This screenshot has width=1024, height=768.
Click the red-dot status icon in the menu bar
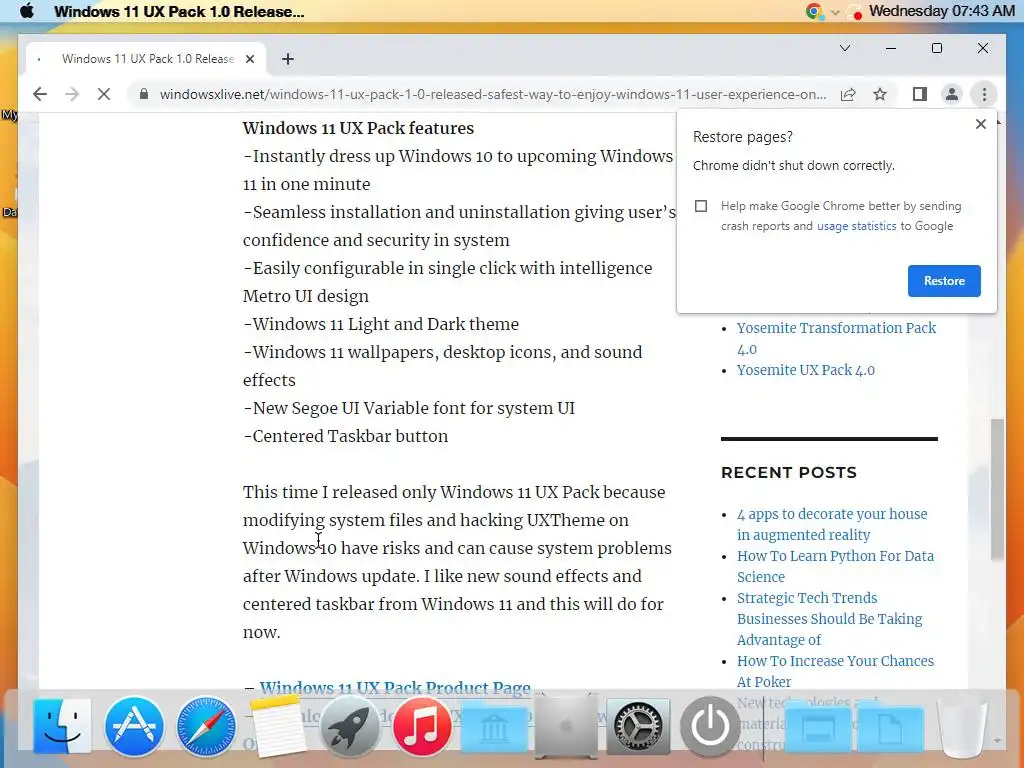(854, 11)
